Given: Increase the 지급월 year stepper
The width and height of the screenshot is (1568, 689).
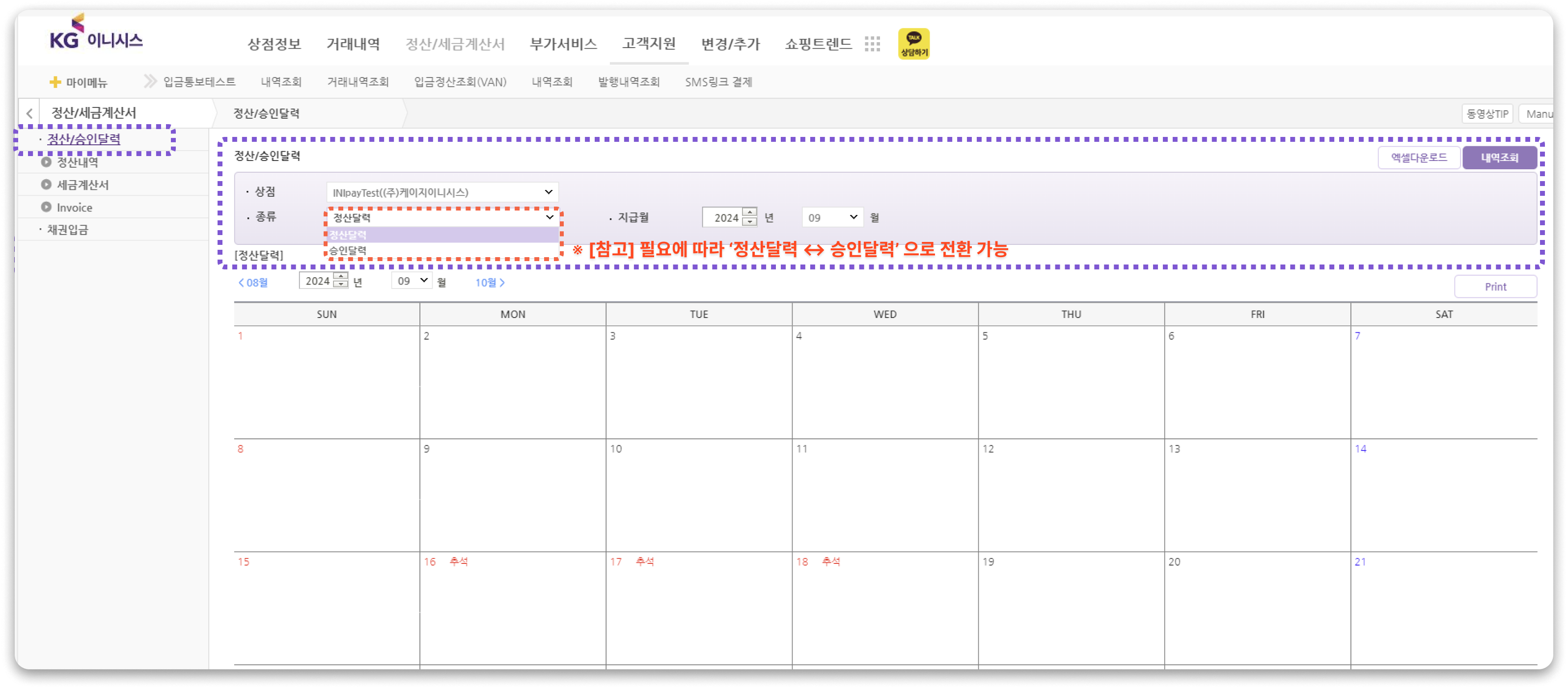Looking at the screenshot, I should coord(750,212).
